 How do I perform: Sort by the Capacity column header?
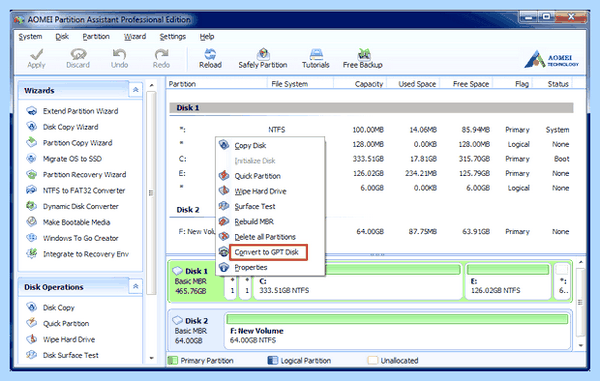tap(360, 84)
